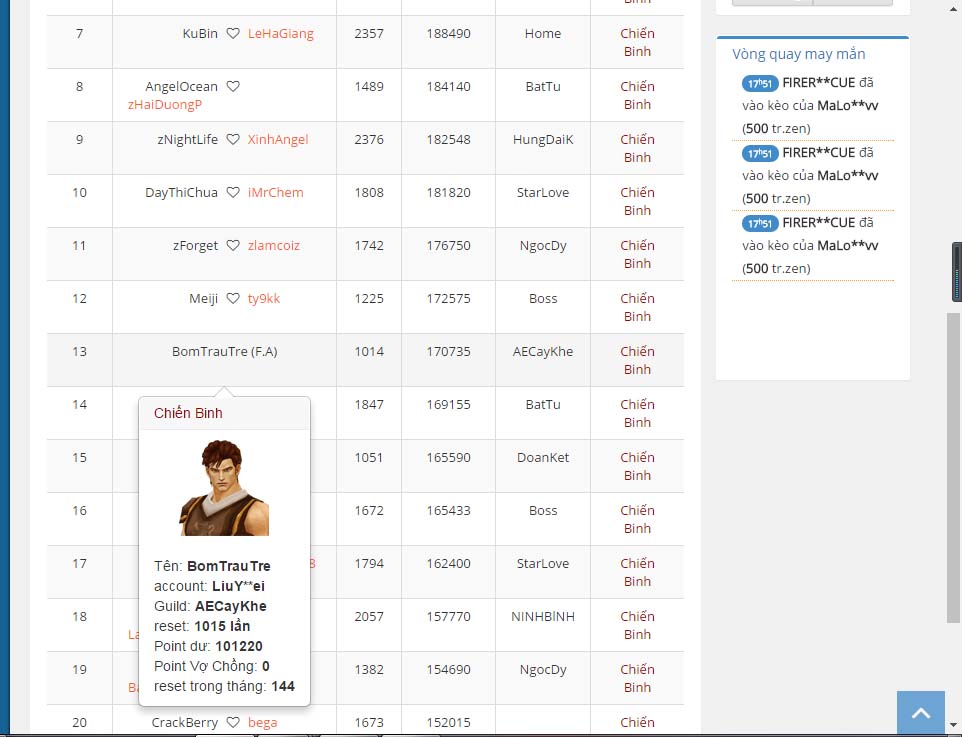Click the heart icon beside zForget
962x737 pixels.
(x=233, y=246)
